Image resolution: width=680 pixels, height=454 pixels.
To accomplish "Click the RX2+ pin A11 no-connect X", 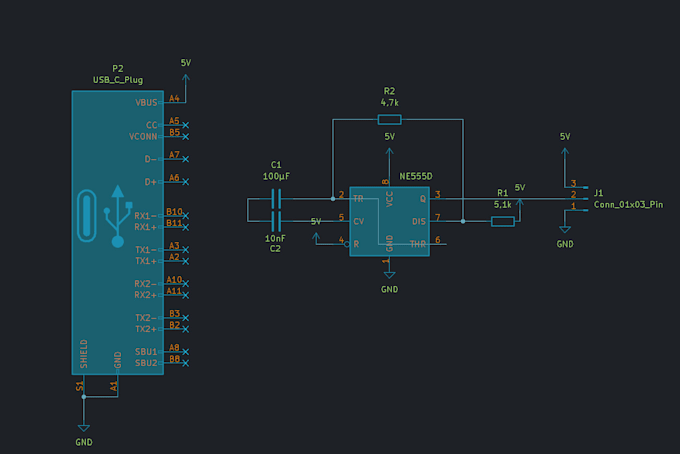I will 186,295.
